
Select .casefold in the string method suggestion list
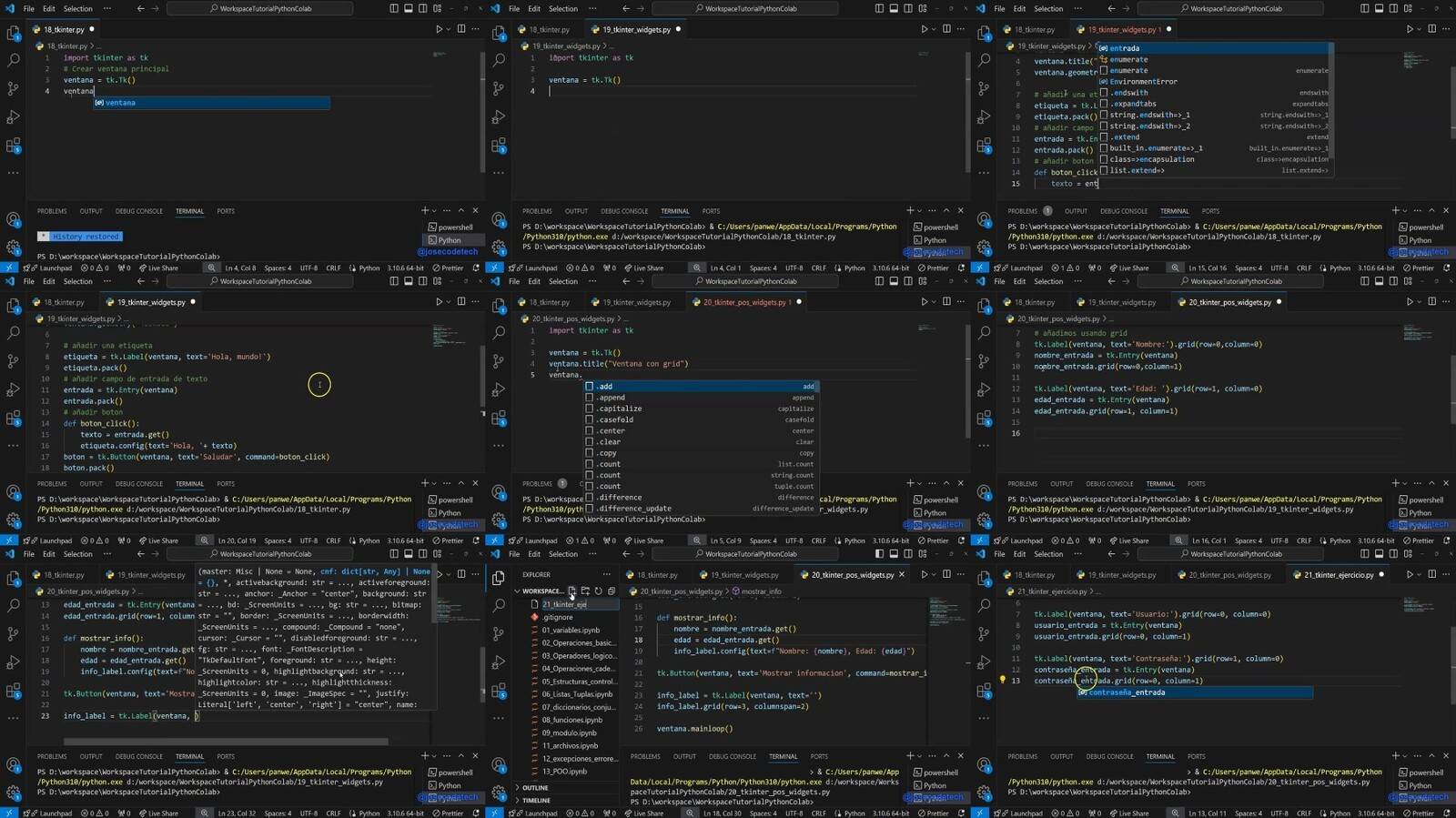(701, 419)
